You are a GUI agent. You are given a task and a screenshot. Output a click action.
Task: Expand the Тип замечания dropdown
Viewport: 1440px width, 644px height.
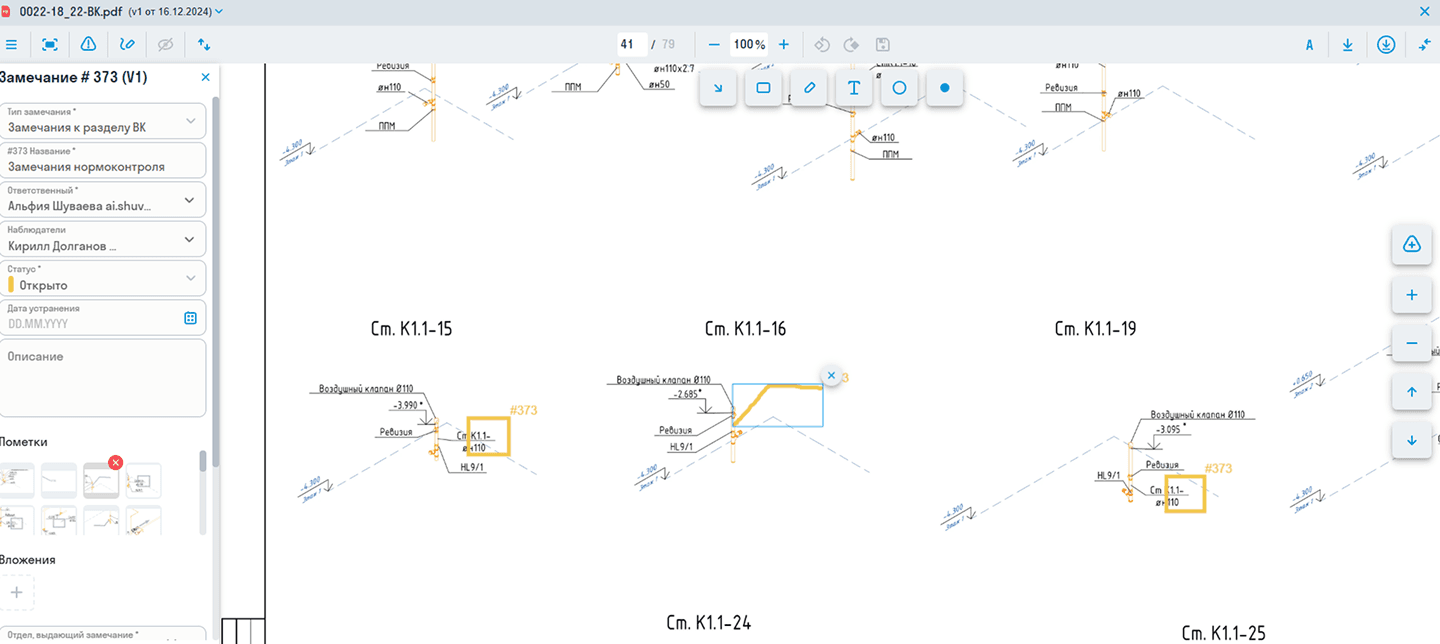(190, 121)
